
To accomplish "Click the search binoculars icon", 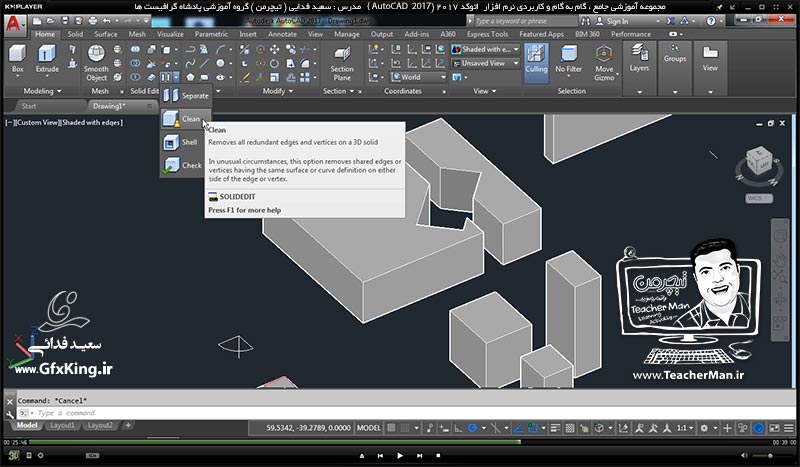I will [585, 21].
